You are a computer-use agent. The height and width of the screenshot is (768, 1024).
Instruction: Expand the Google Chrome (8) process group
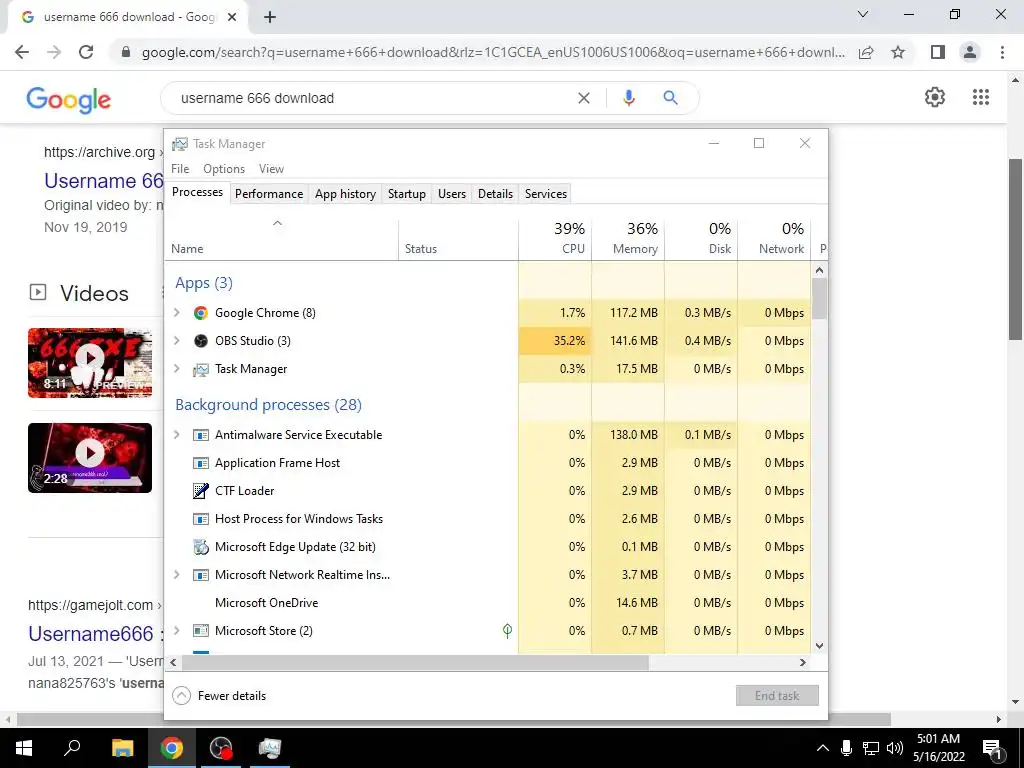pyautogui.click(x=176, y=313)
